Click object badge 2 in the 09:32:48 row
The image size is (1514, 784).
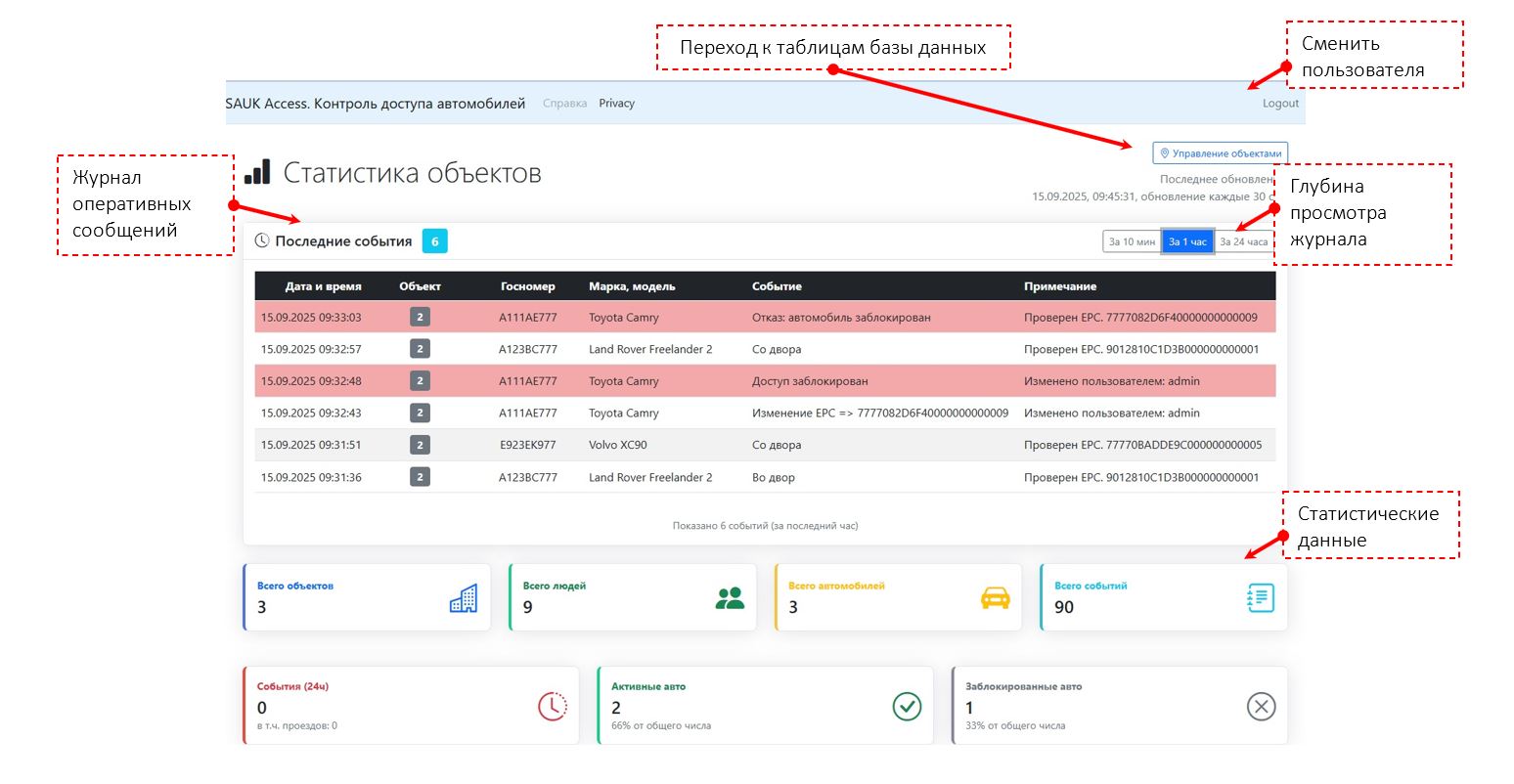[x=420, y=381]
